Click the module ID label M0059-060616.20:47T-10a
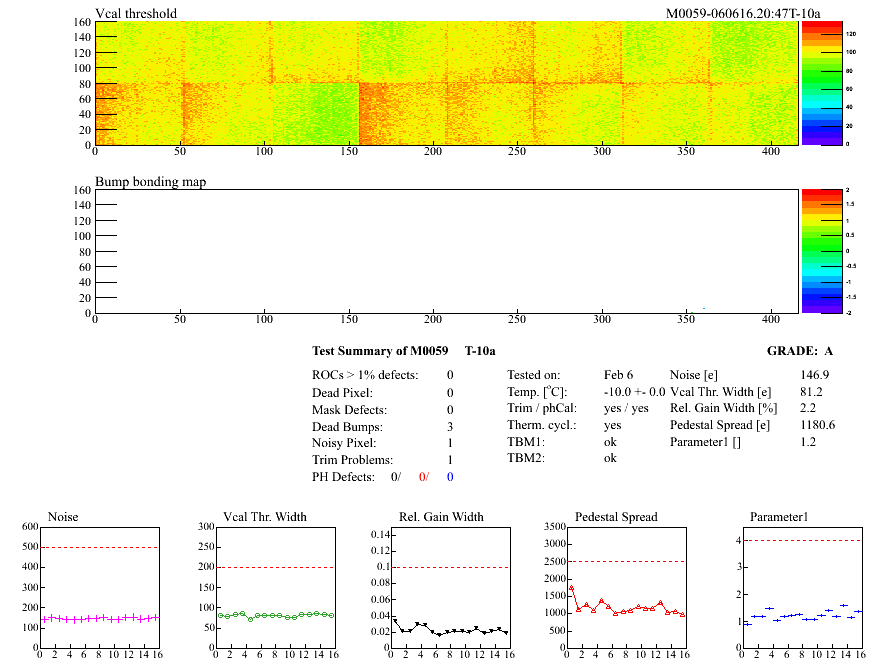 (742, 14)
